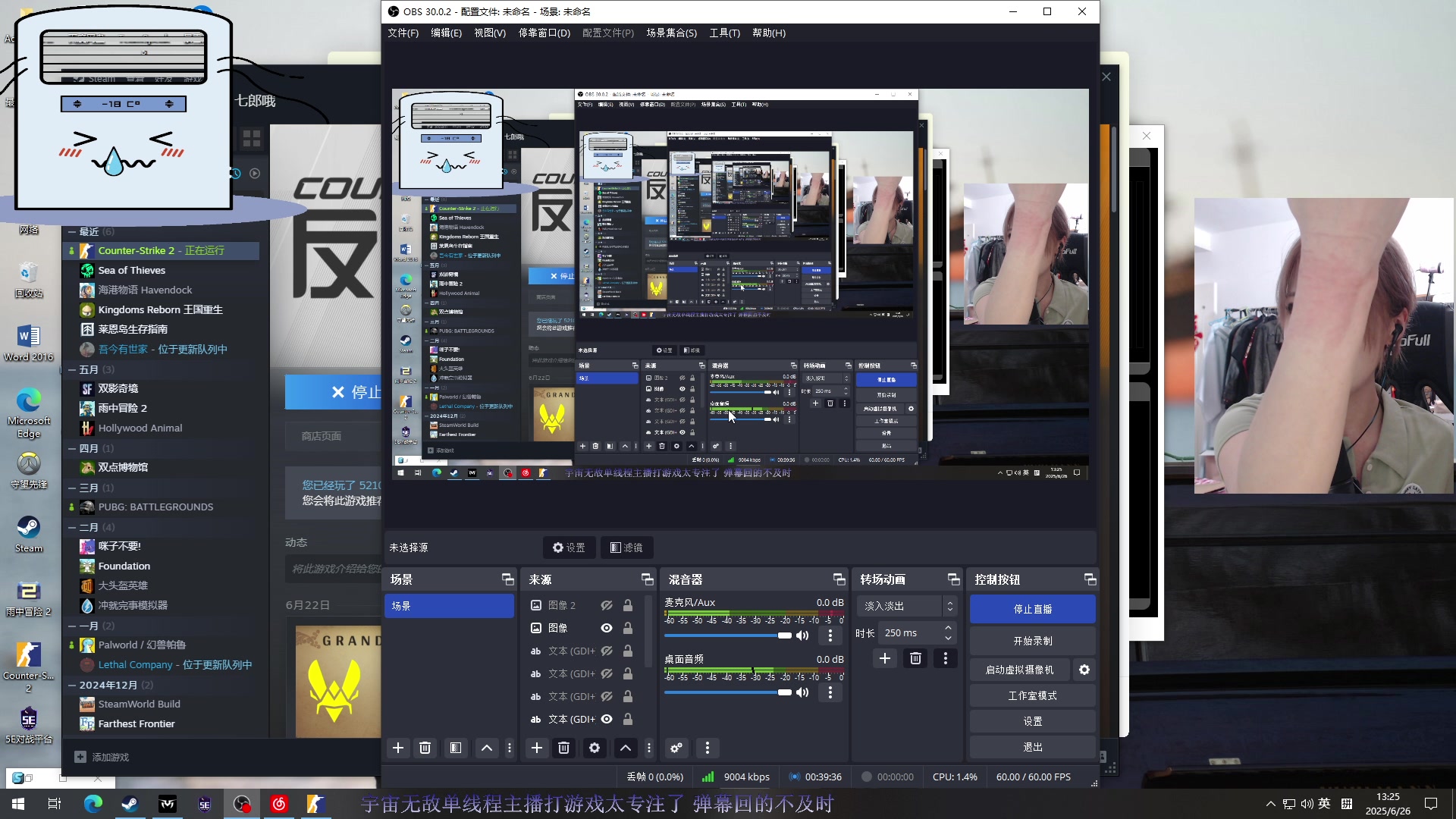Image resolution: width=1456 pixels, height=819 pixels.
Task: Collapse the 最近 group in Steam library
Action: [x=72, y=231]
